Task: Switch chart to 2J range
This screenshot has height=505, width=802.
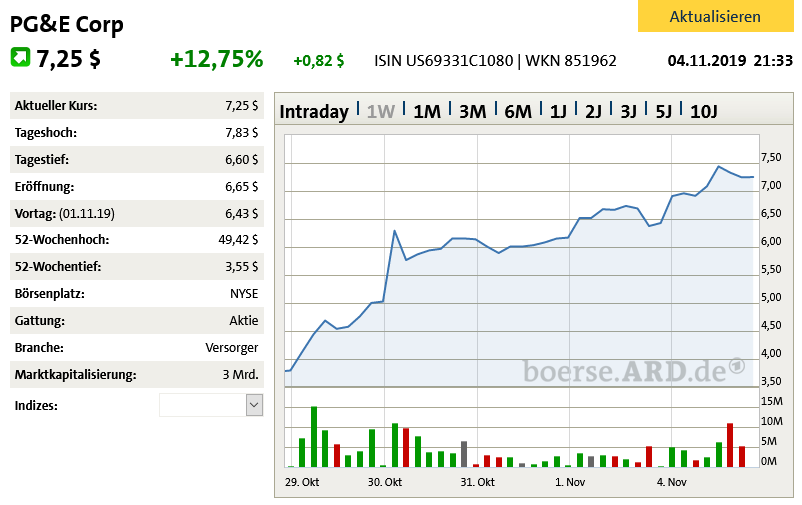Action: [x=593, y=111]
